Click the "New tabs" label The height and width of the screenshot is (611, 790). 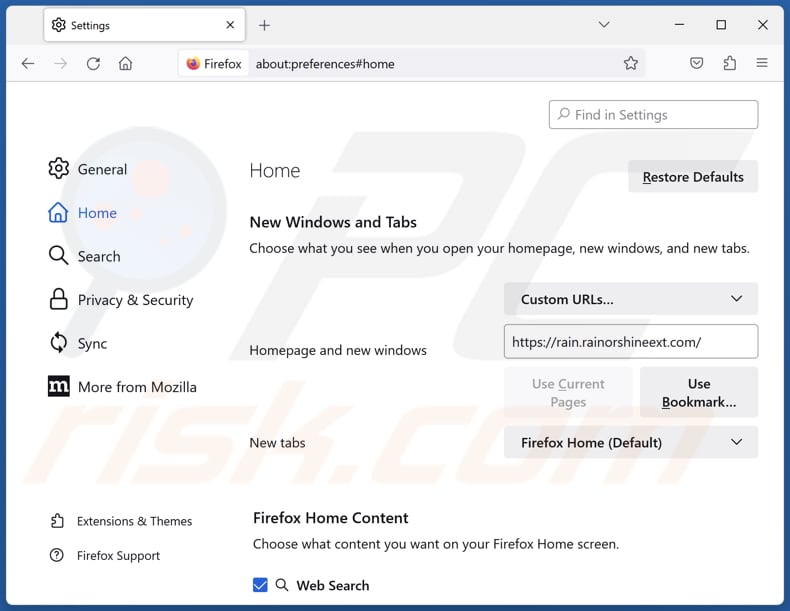point(278,443)
